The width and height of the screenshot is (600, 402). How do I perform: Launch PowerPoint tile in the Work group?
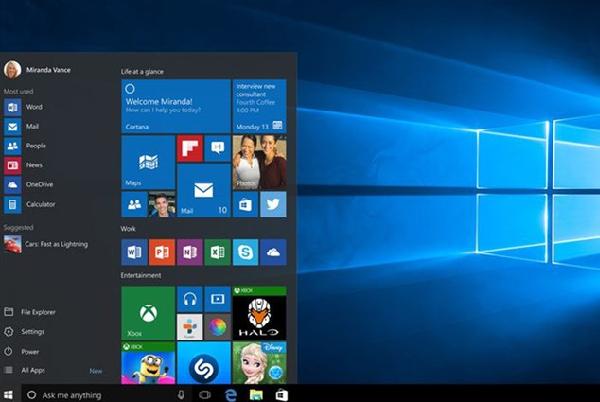point(162,252)
